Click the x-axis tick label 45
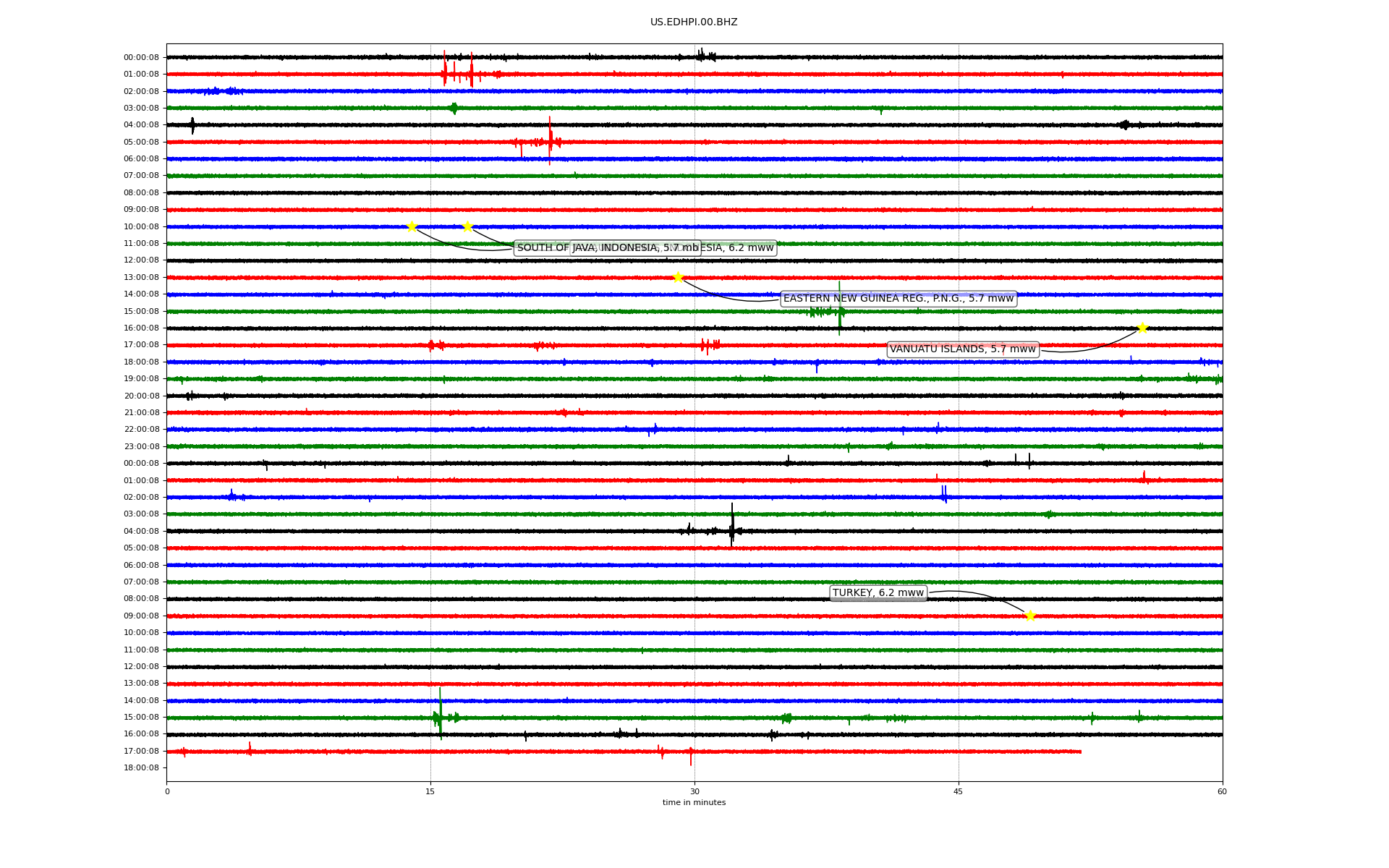The width and height of the screenshot is (1389, 868). [959, 791]
